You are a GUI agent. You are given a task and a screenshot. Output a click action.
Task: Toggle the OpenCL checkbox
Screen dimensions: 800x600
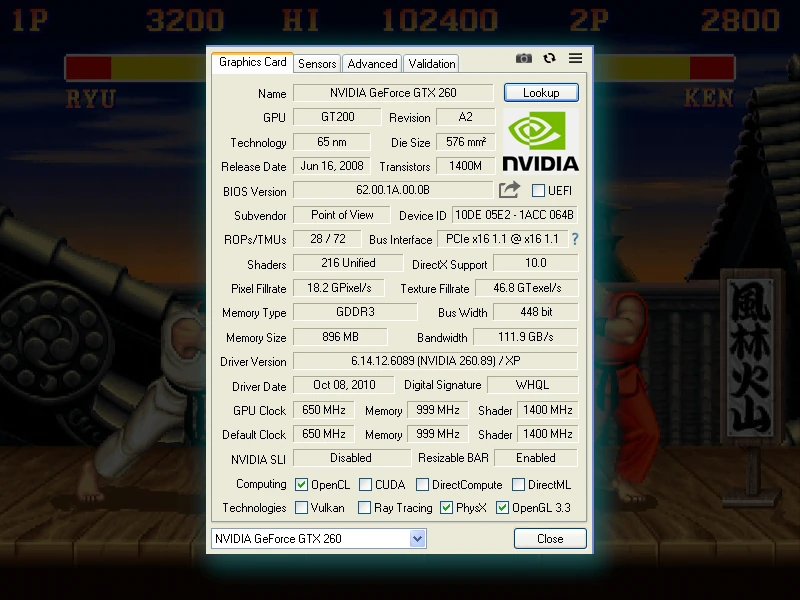coord(301,485)
